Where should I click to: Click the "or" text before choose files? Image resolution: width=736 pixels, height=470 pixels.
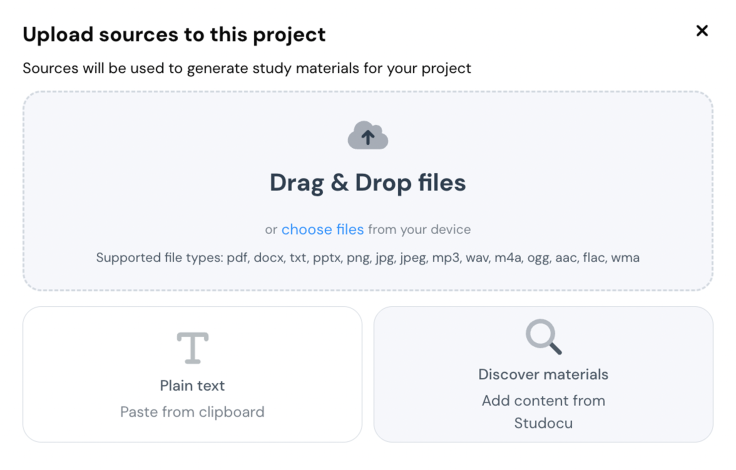point(271,230)
